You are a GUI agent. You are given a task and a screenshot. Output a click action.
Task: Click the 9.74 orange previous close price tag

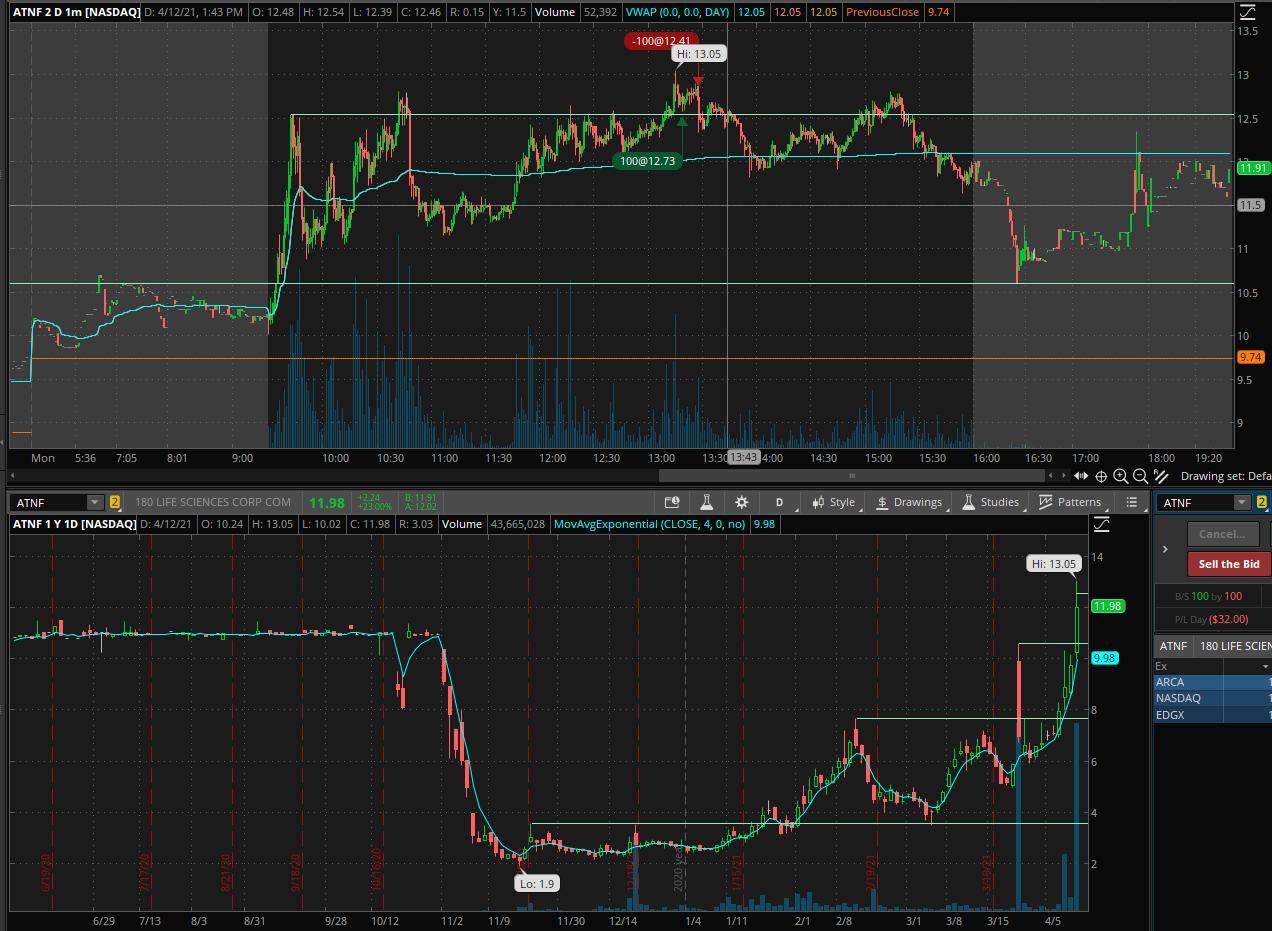tap(1250, 357)
